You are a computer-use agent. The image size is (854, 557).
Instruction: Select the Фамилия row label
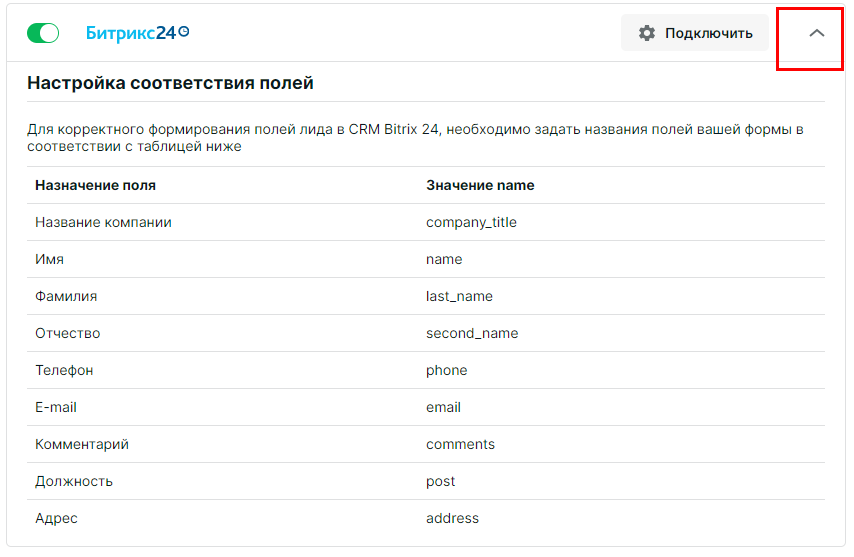tap(66, 296)
